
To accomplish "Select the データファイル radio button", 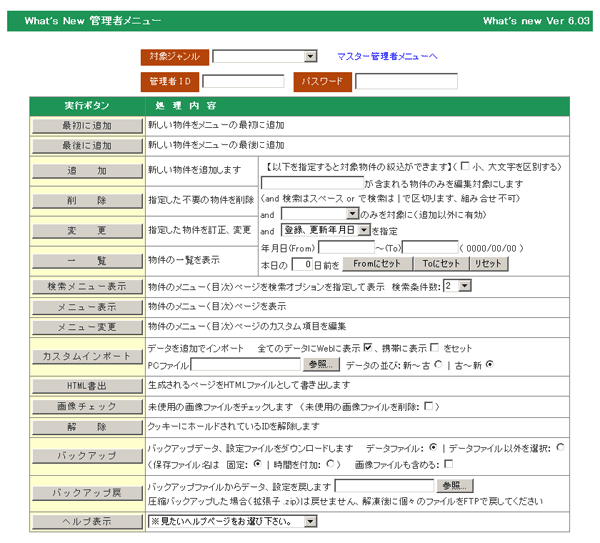I will click(x=433, y=447).
